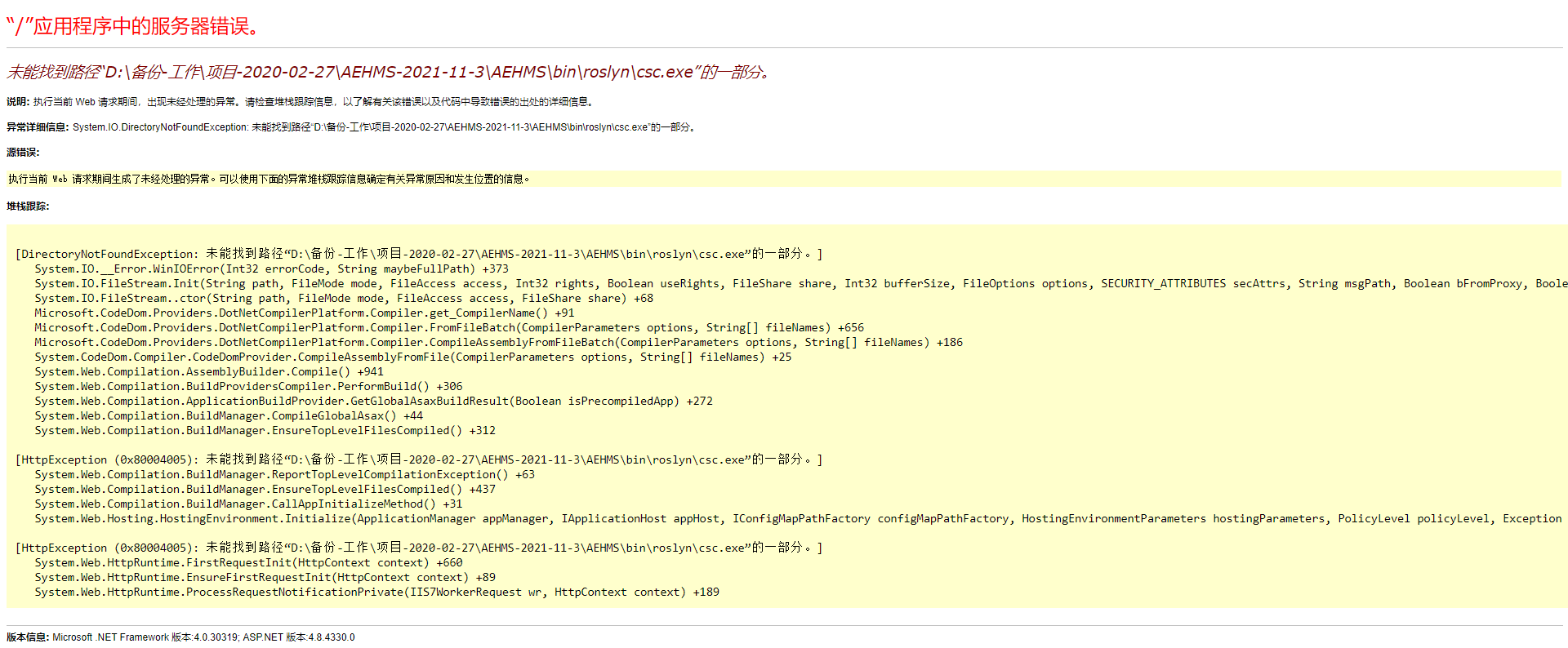Click the GetGlobalAsaxBuildResult +272 line
Screen dimensions: 1568x648
click(373, 401)
